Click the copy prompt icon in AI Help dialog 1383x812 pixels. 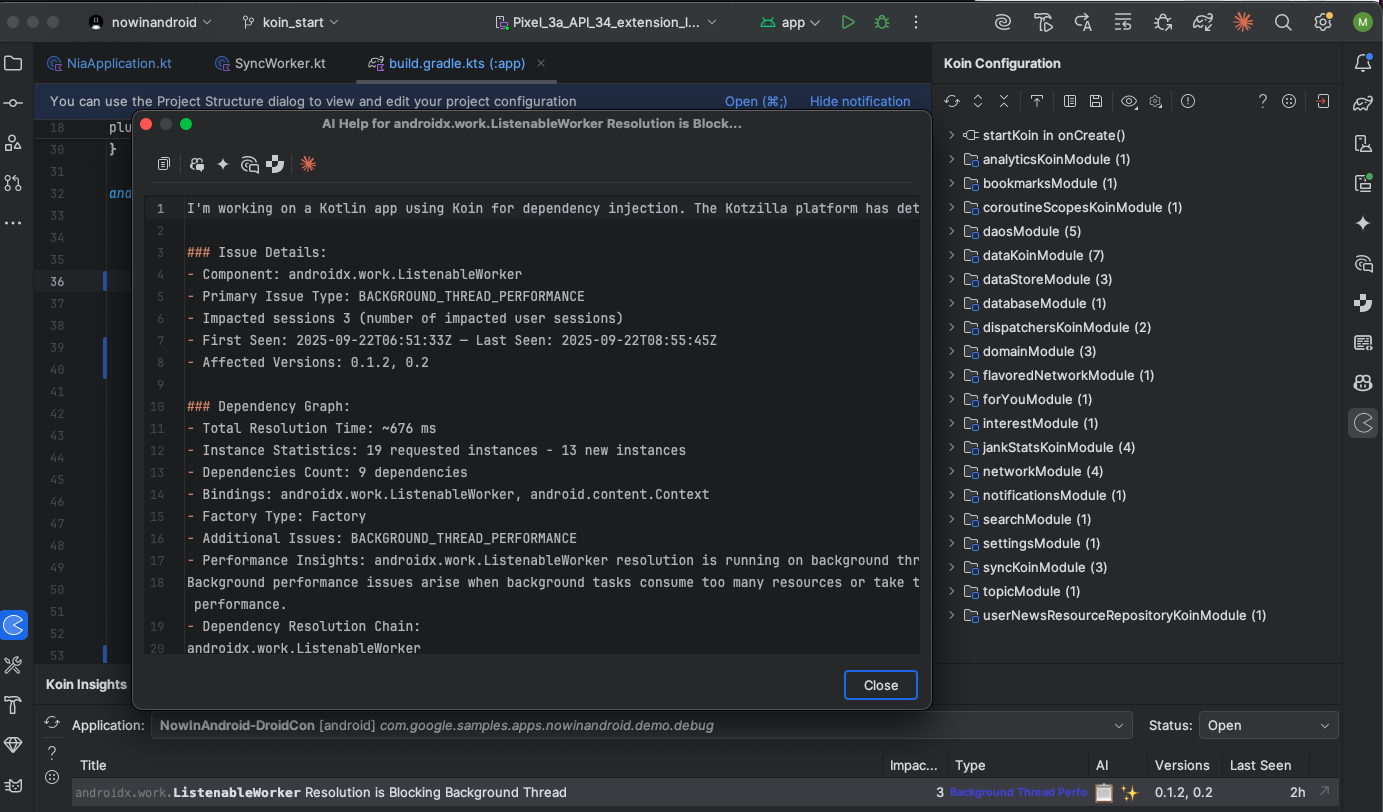coord(164,164)
